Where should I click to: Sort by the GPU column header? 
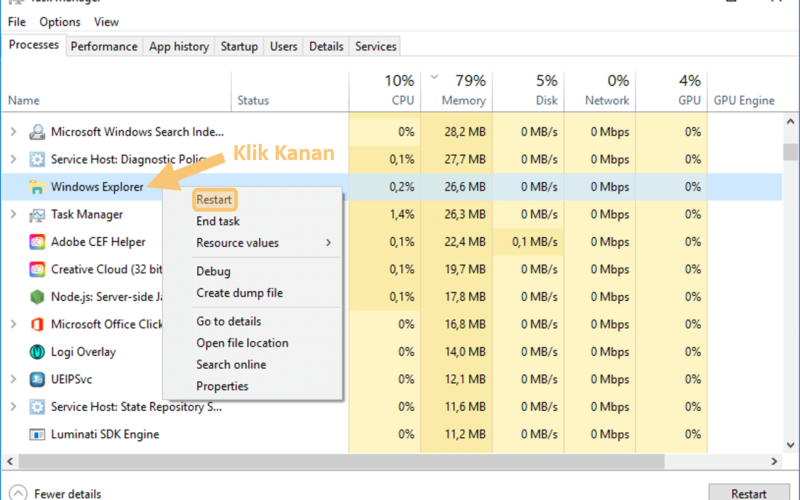point(671,90)
